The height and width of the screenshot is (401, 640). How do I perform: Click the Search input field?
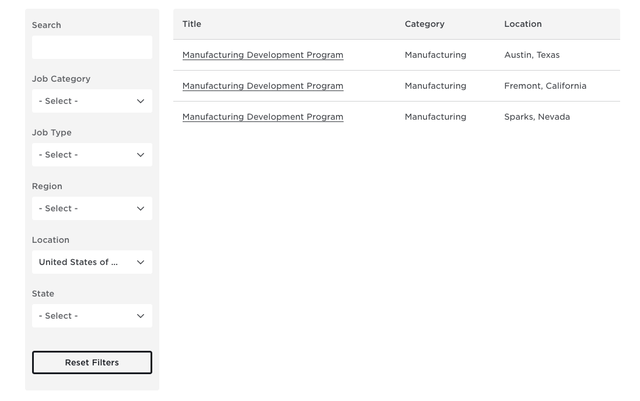(x=92, y=47)
